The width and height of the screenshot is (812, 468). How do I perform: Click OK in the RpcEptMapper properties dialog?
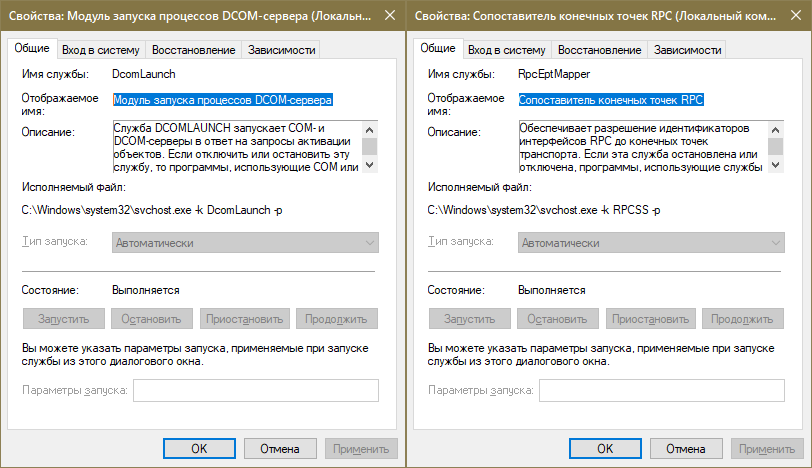pos(605,449)
